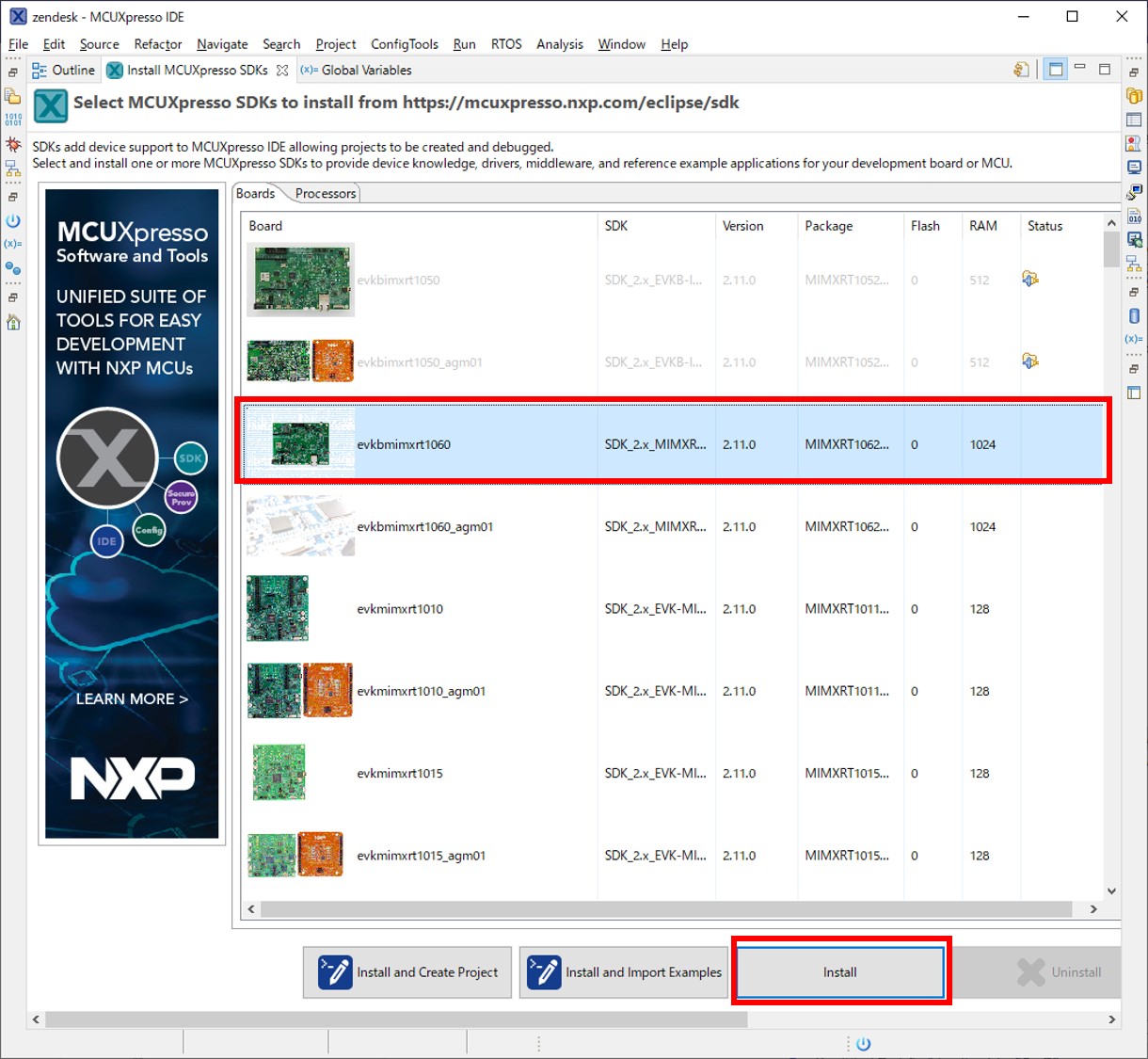The image size is (1148, 1059).
Task: Click the yellow cylinders icon in right sidebar
Action: tap(1134, 96)
